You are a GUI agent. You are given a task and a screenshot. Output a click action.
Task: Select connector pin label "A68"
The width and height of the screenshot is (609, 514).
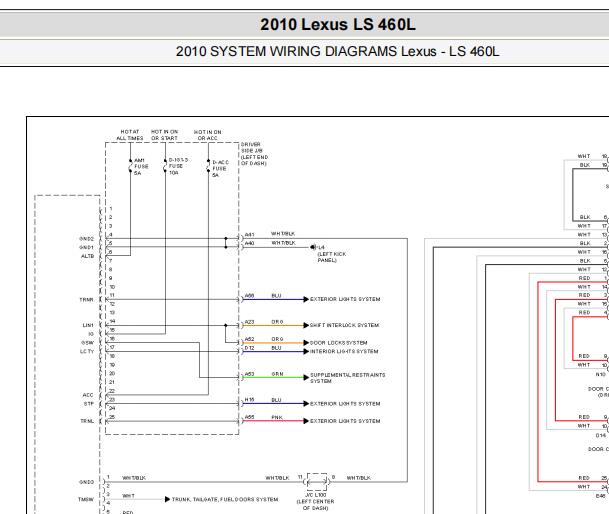pos(249,296)
